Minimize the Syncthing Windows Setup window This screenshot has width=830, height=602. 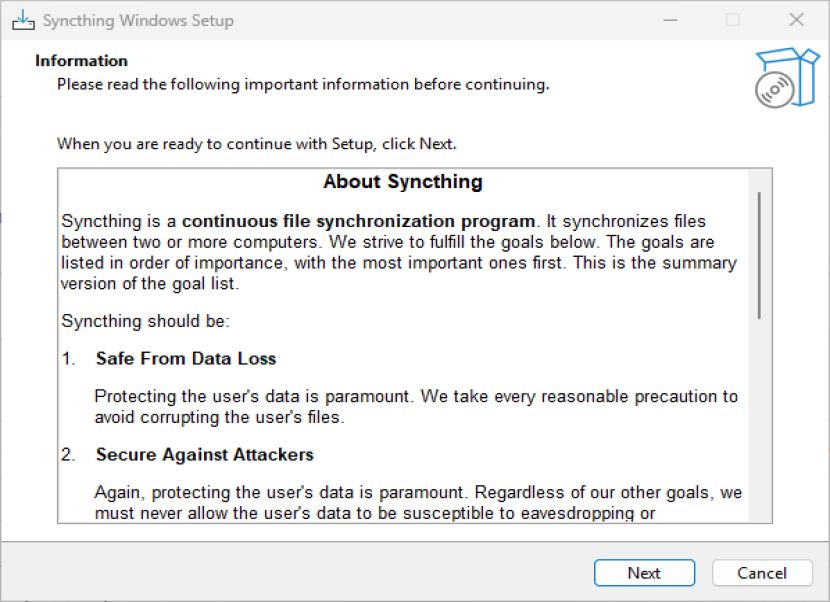[670, 20]
